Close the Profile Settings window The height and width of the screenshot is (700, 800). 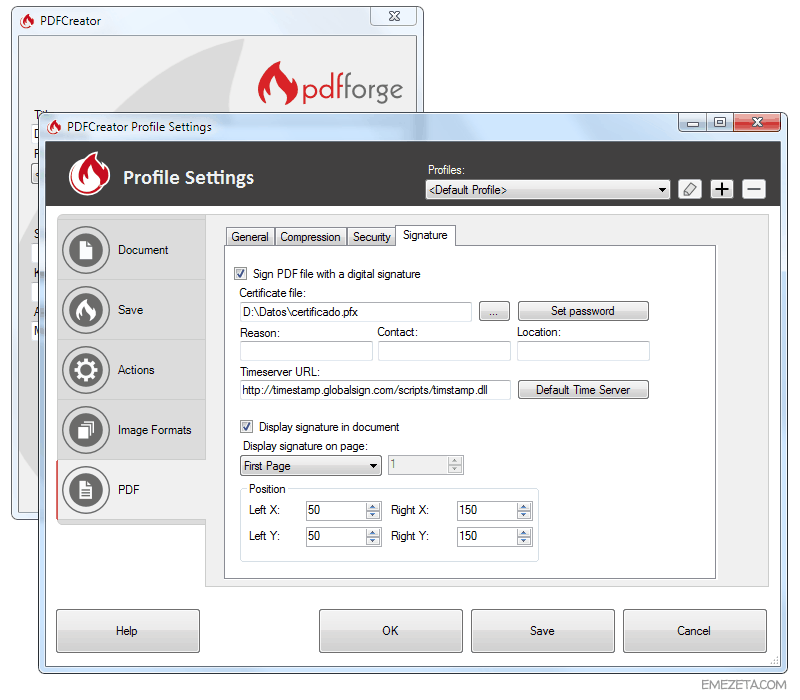click(x=758, y=122)
